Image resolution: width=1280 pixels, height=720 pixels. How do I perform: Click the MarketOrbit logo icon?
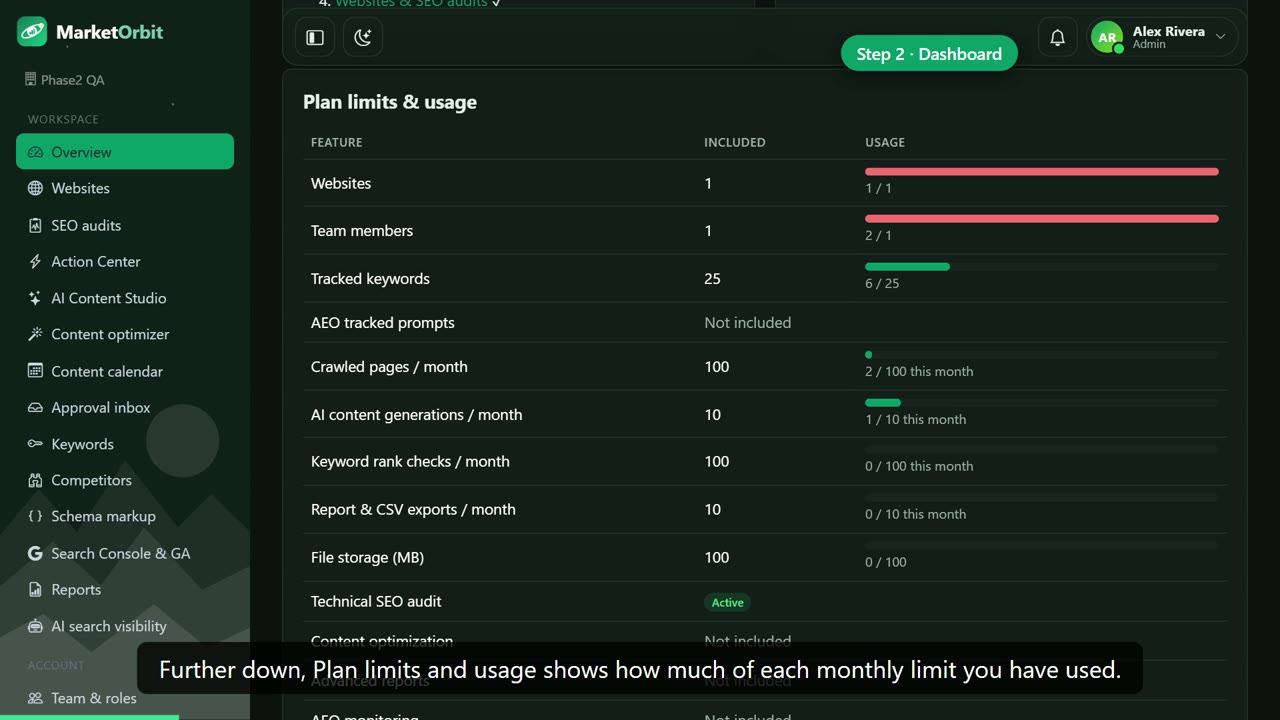pyautogui.click(x=32, y=32)
